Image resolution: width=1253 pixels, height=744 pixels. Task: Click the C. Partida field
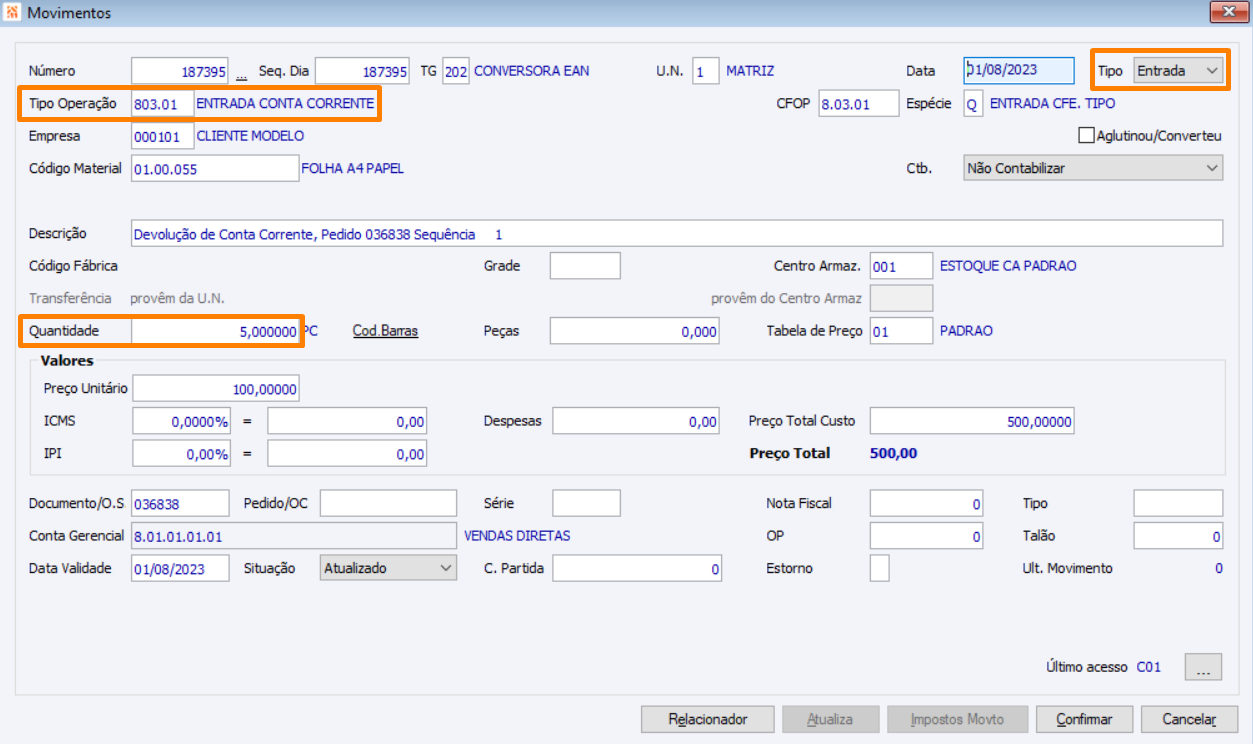coord(636,568)
